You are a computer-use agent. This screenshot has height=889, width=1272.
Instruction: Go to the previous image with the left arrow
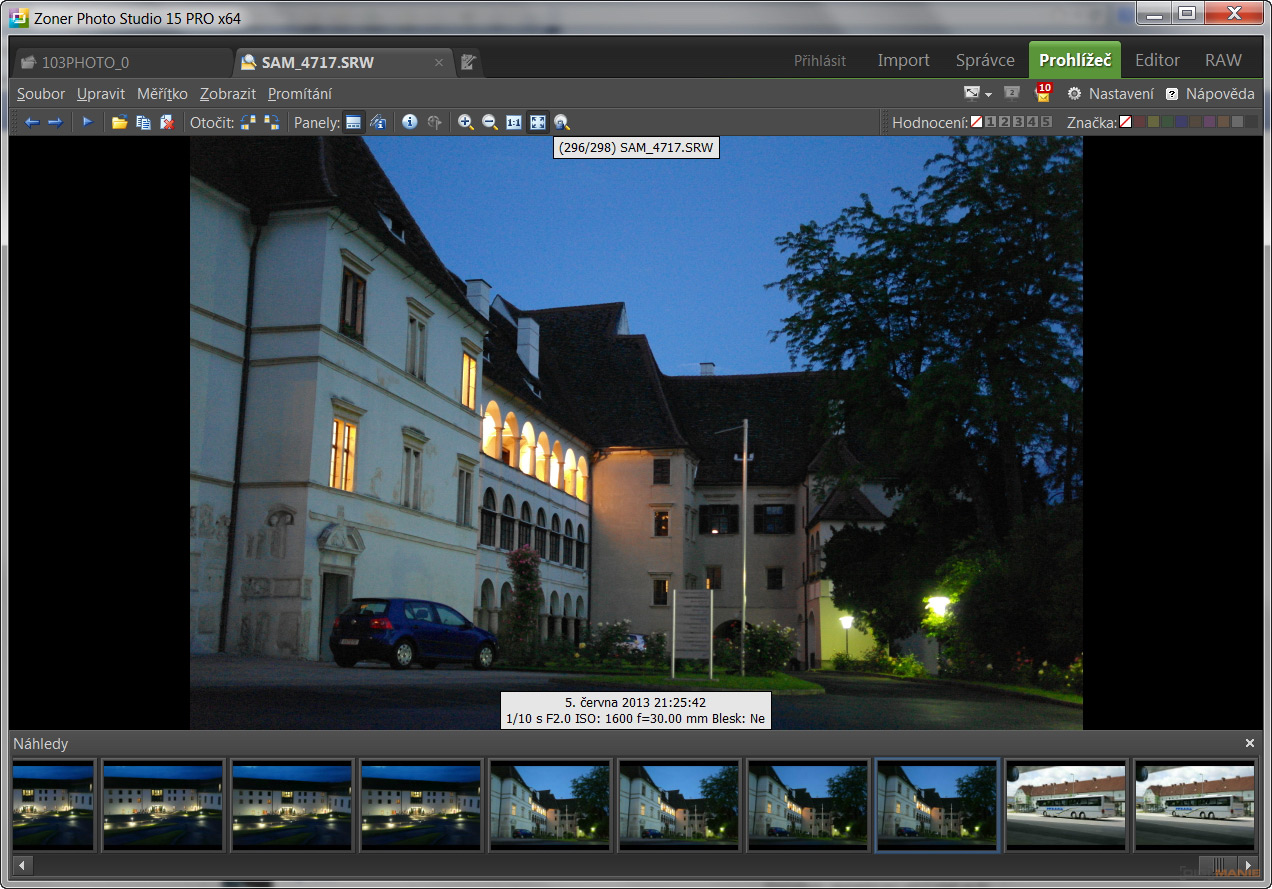[x=32, y=122]
